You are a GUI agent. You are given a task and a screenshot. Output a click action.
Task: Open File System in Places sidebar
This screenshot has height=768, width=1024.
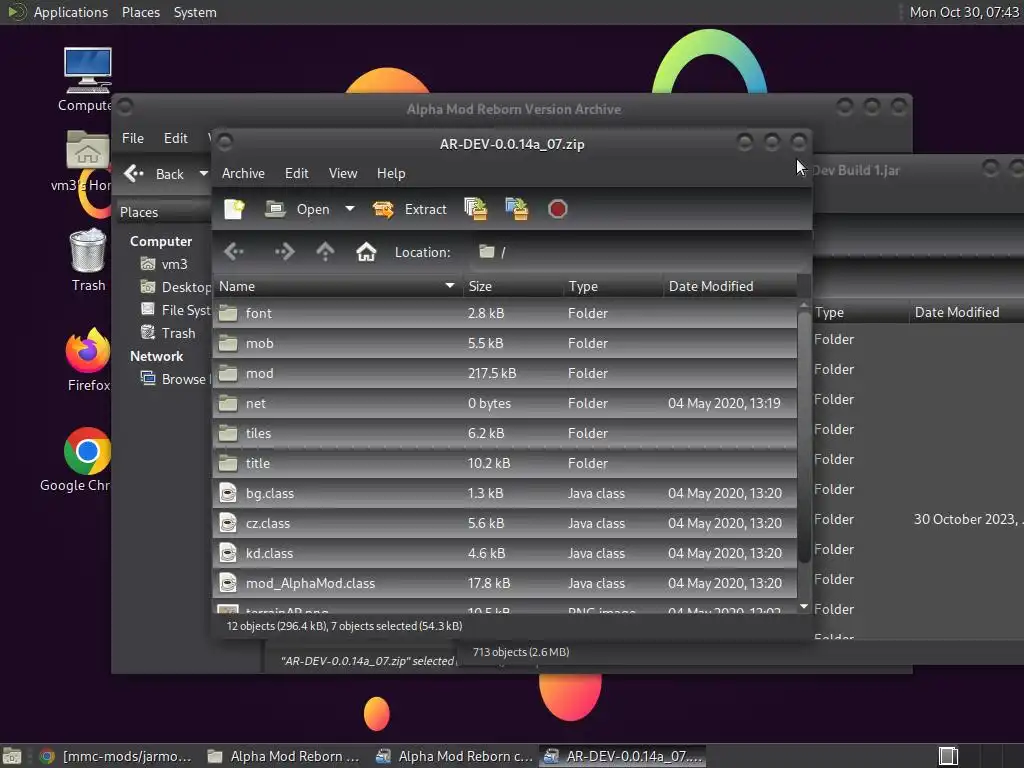175,310
